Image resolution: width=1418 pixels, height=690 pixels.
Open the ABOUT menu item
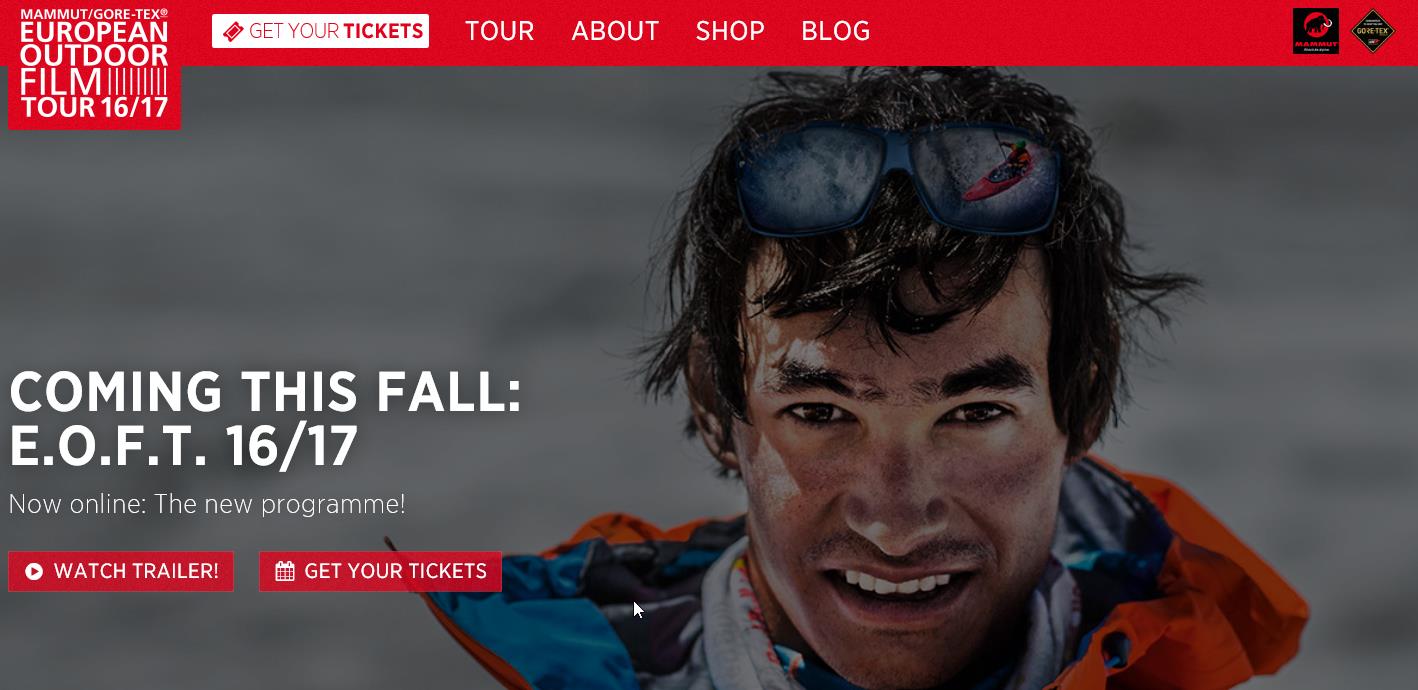pos(615,31)
